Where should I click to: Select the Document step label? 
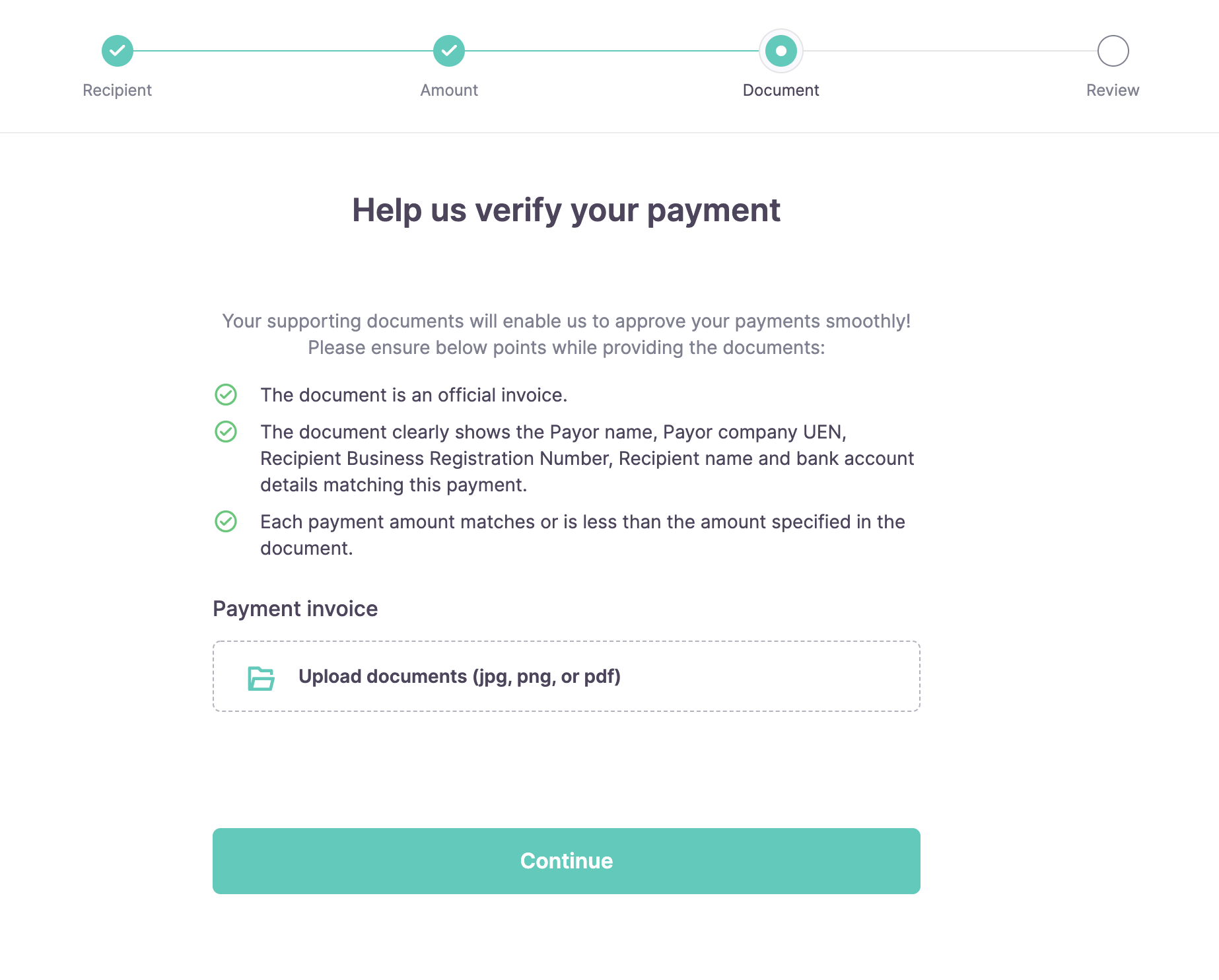click(781, 90)
